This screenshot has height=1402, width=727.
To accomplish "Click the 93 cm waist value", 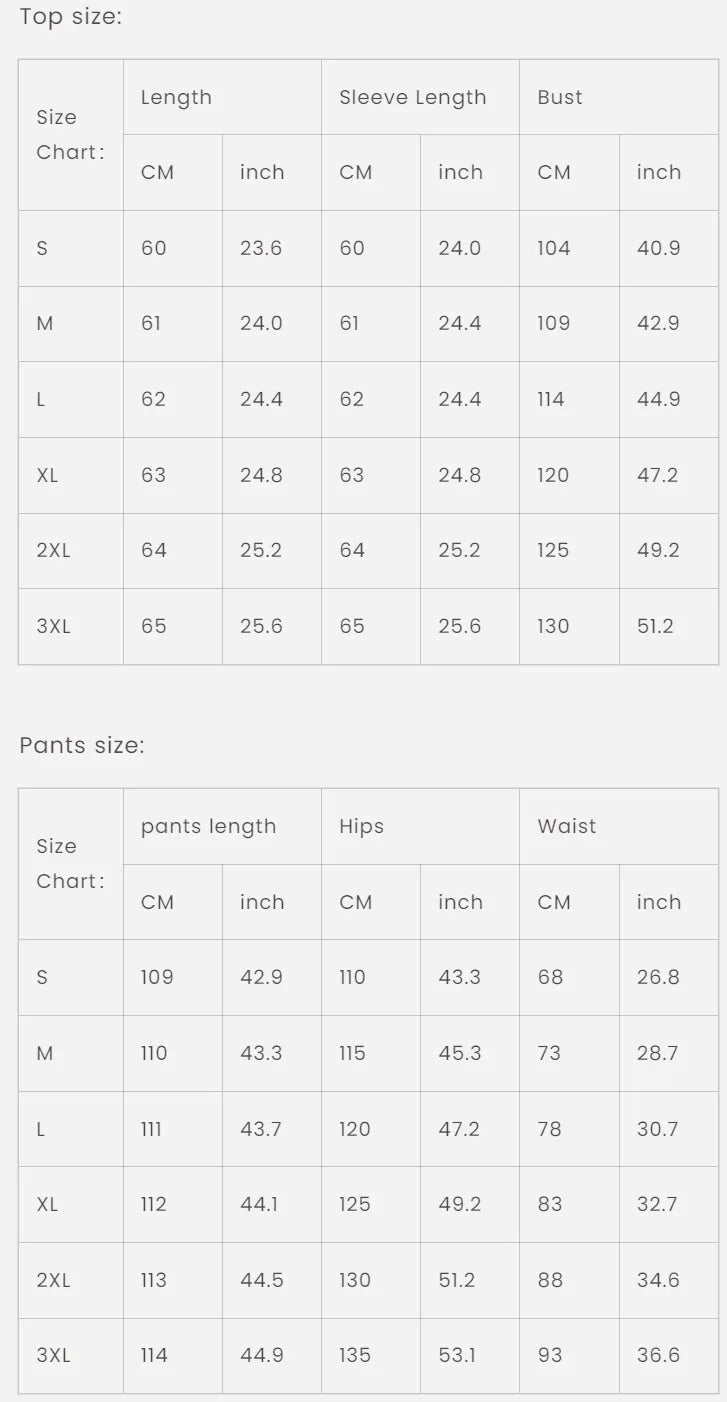I will click(x=550, y=1355).
